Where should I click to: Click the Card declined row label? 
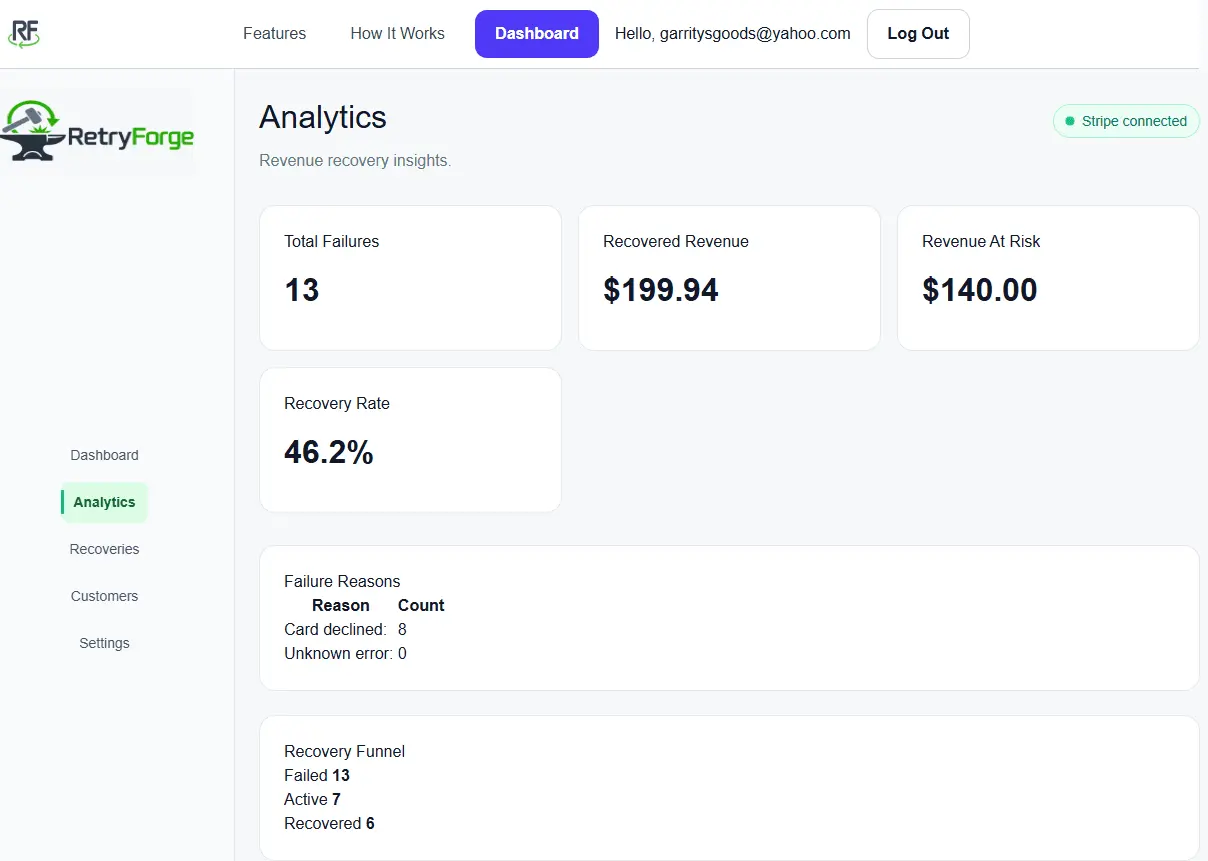point(335,629)
